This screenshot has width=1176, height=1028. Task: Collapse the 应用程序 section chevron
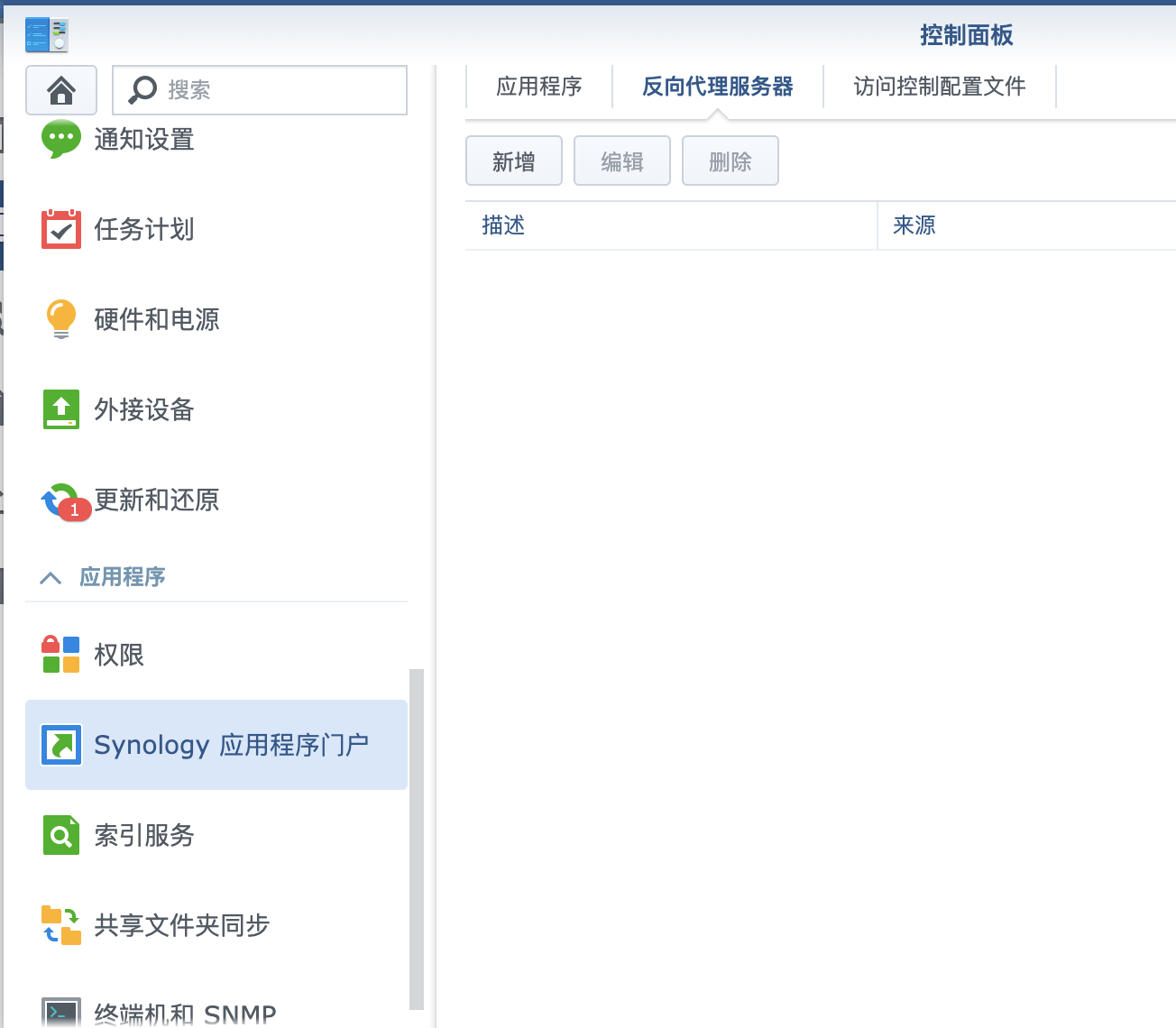pos(51,577)
